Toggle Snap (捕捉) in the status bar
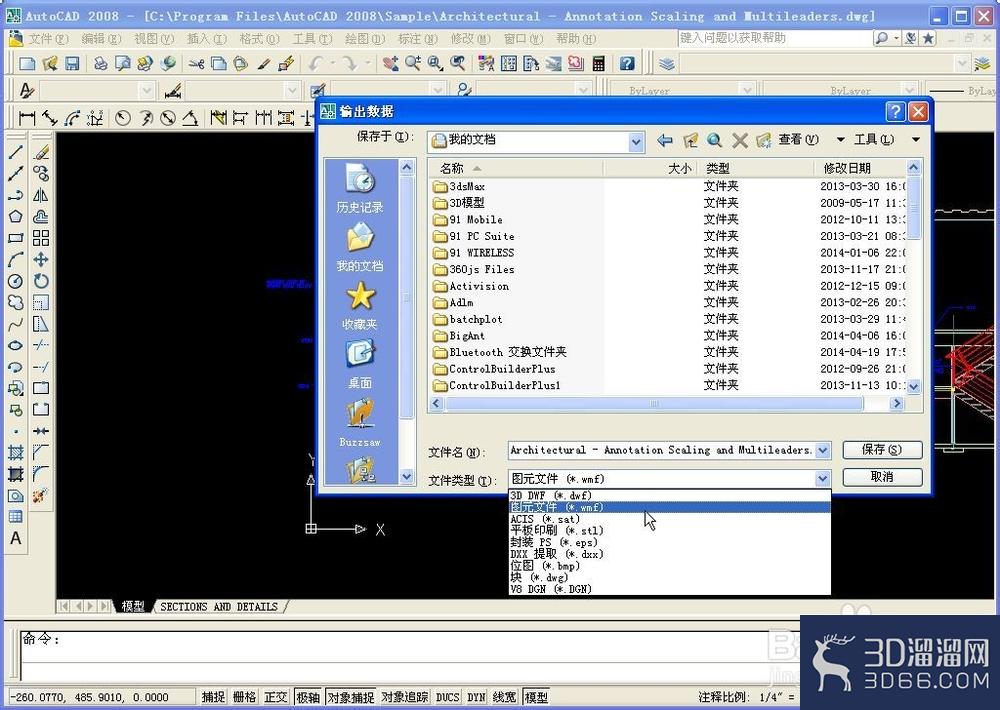Viewport: 1000px width, 710px height. (x=213, y=697)
